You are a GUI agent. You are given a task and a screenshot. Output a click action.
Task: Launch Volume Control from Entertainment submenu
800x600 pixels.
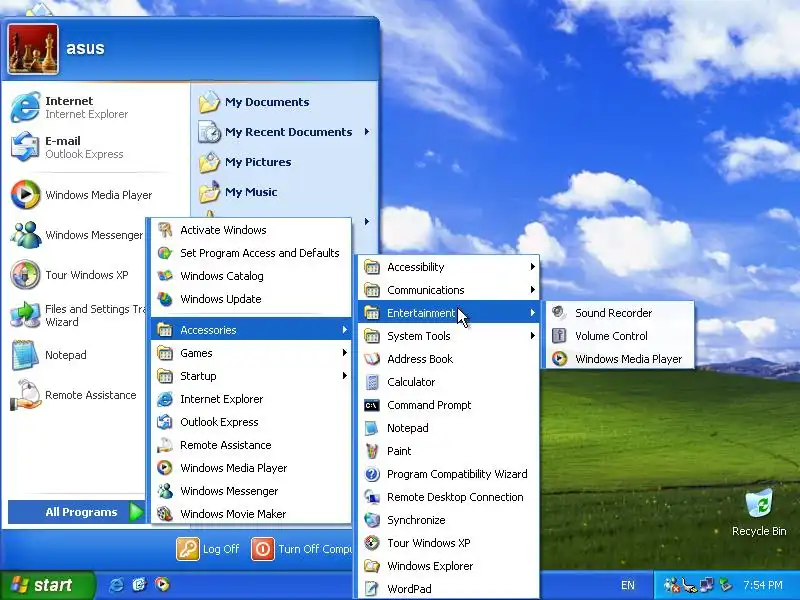coord(619,336)
